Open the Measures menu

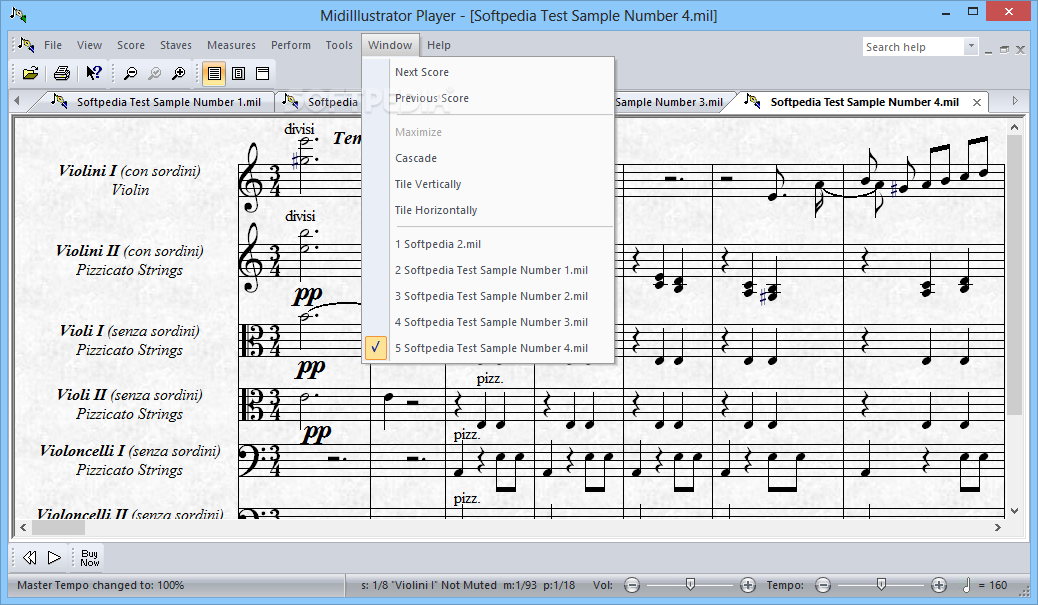pyautogui.click(x=231, y=45)
